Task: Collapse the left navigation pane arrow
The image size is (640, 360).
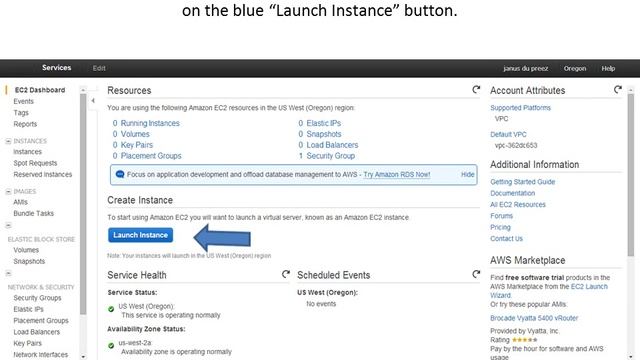Action: (93, 100)
